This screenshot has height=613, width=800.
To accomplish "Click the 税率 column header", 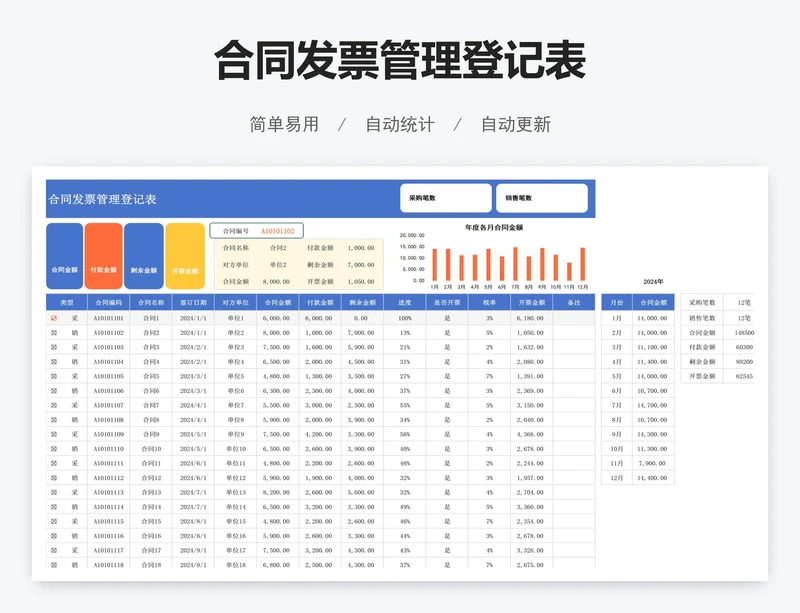I will (x=490, y=302).
